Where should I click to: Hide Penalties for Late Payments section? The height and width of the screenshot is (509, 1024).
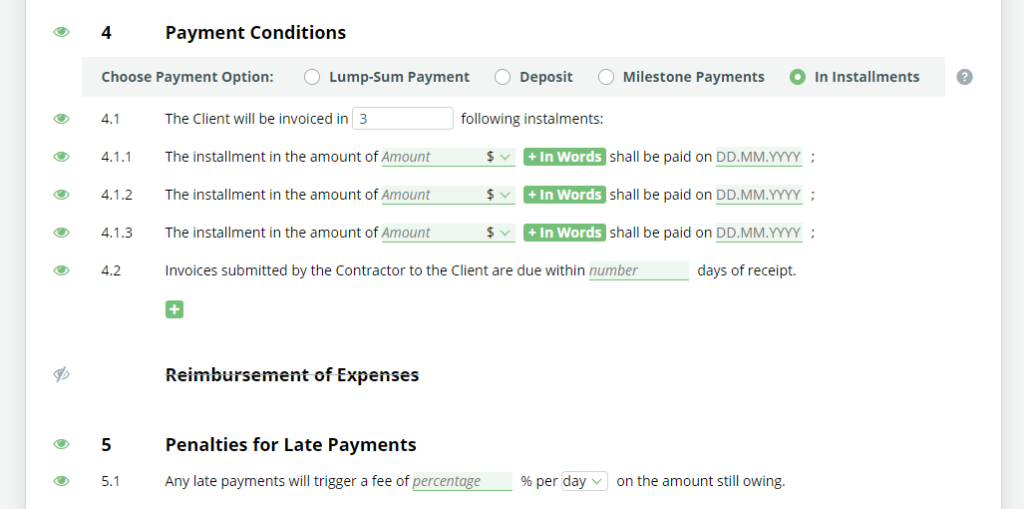tap(61, 444)
